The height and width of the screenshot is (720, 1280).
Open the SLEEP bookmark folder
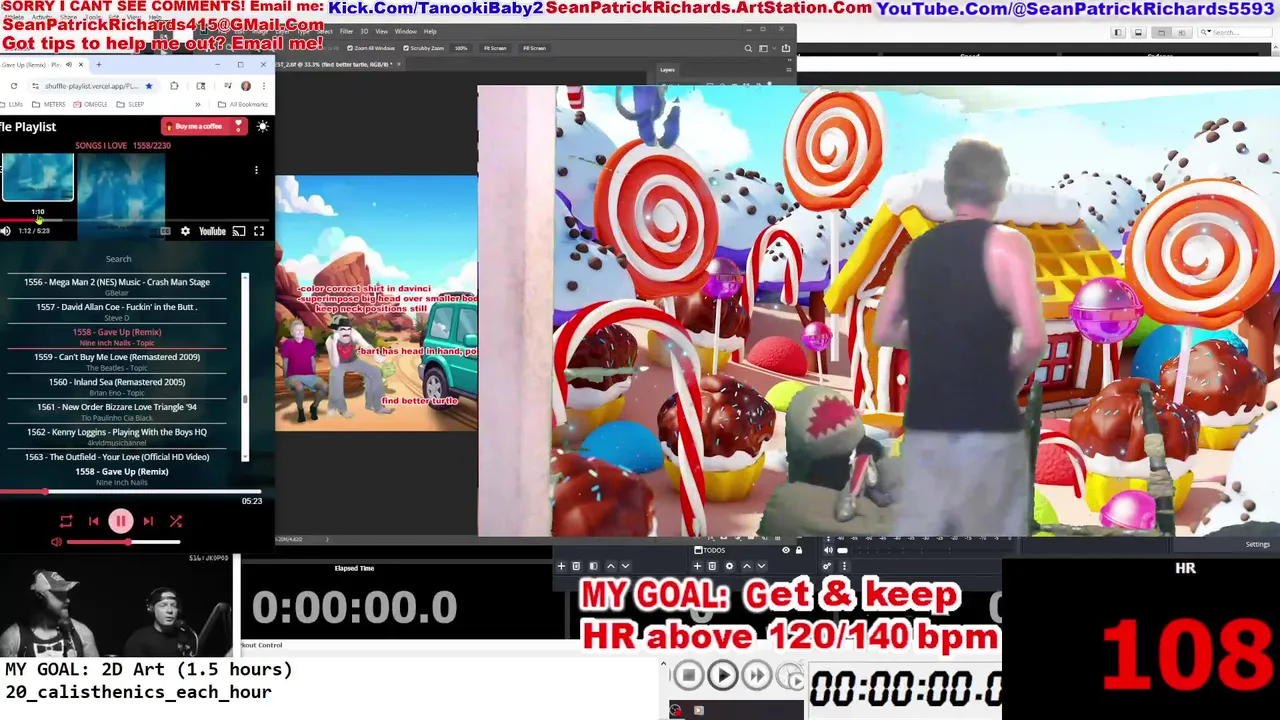coord(130,104)
